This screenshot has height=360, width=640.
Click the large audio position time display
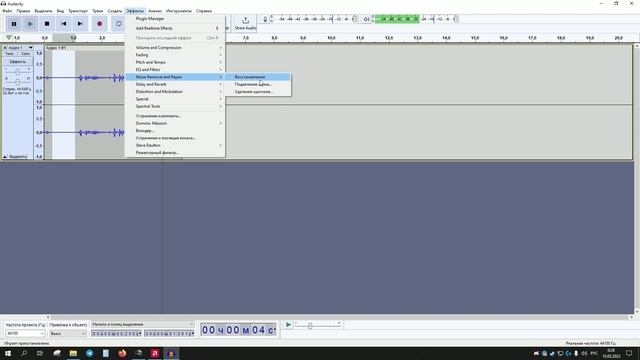click(238, 330)
